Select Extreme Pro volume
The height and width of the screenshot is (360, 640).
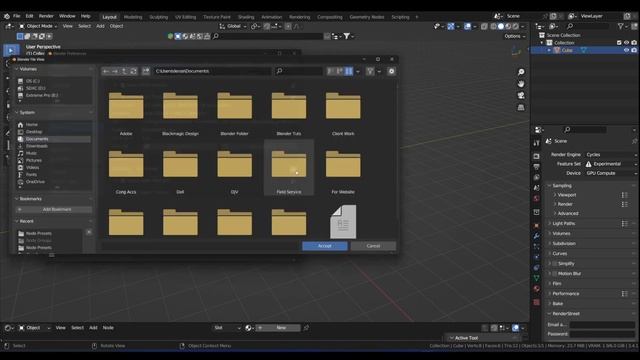(x=42, y=96)
